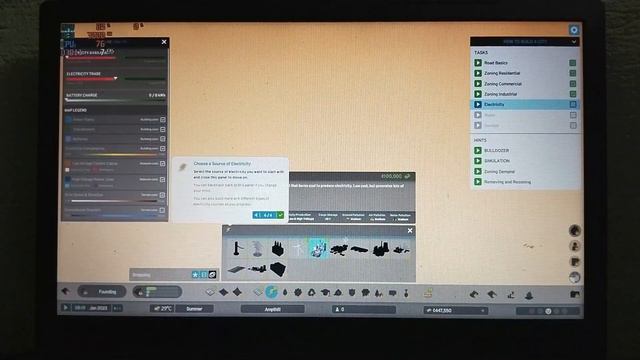
Task: Open the city money balance dropdown
Action: (x=456, y=310)
